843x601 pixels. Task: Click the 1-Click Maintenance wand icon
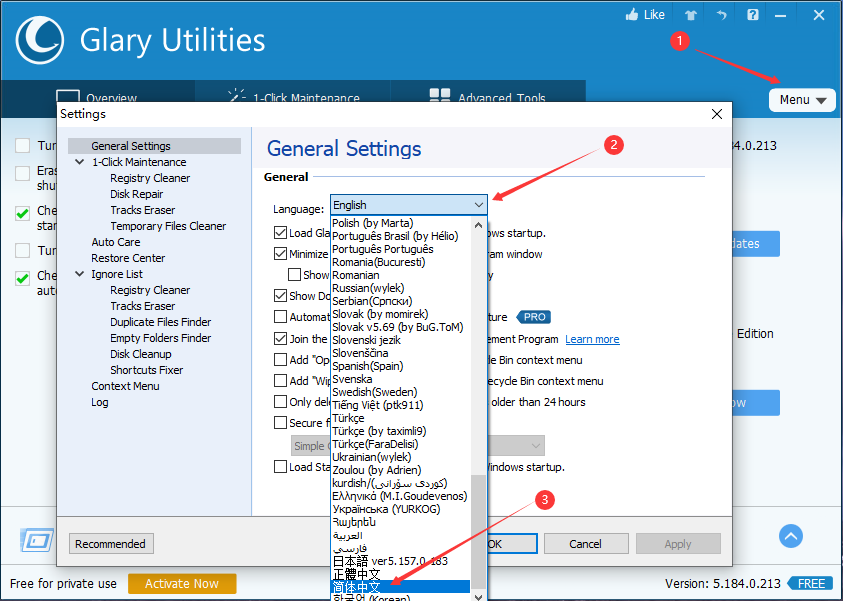coord(237,96)
